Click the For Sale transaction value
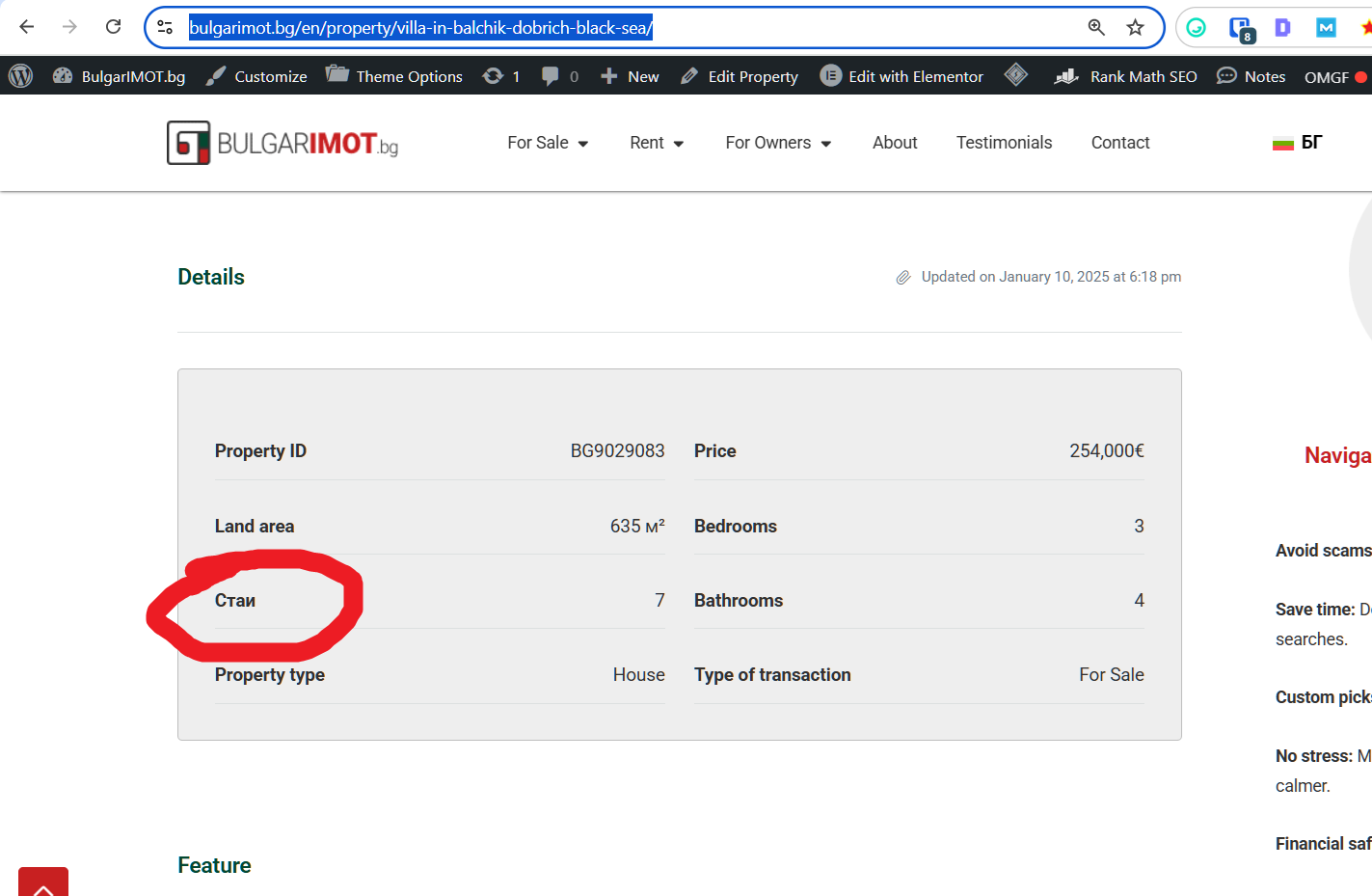Screen dimensions: 1372x896 (x=1112, y=674)
